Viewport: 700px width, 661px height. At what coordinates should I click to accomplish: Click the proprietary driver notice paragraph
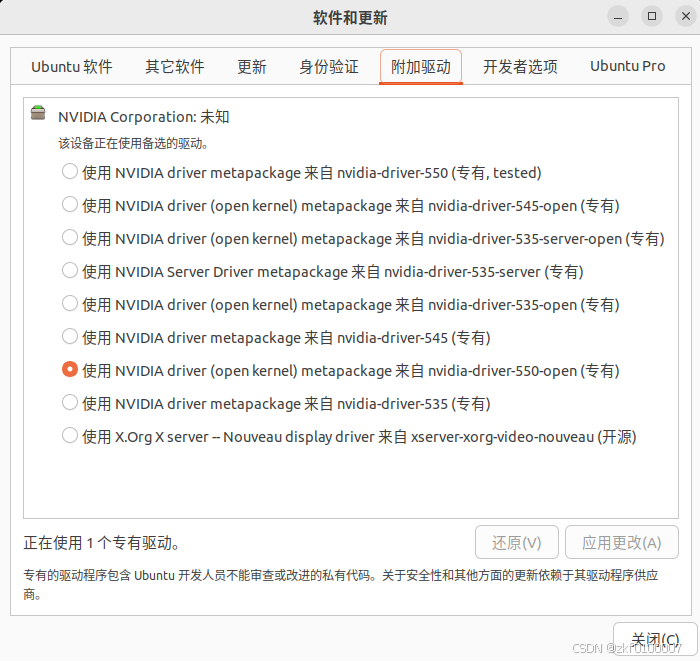pos(341,585)
